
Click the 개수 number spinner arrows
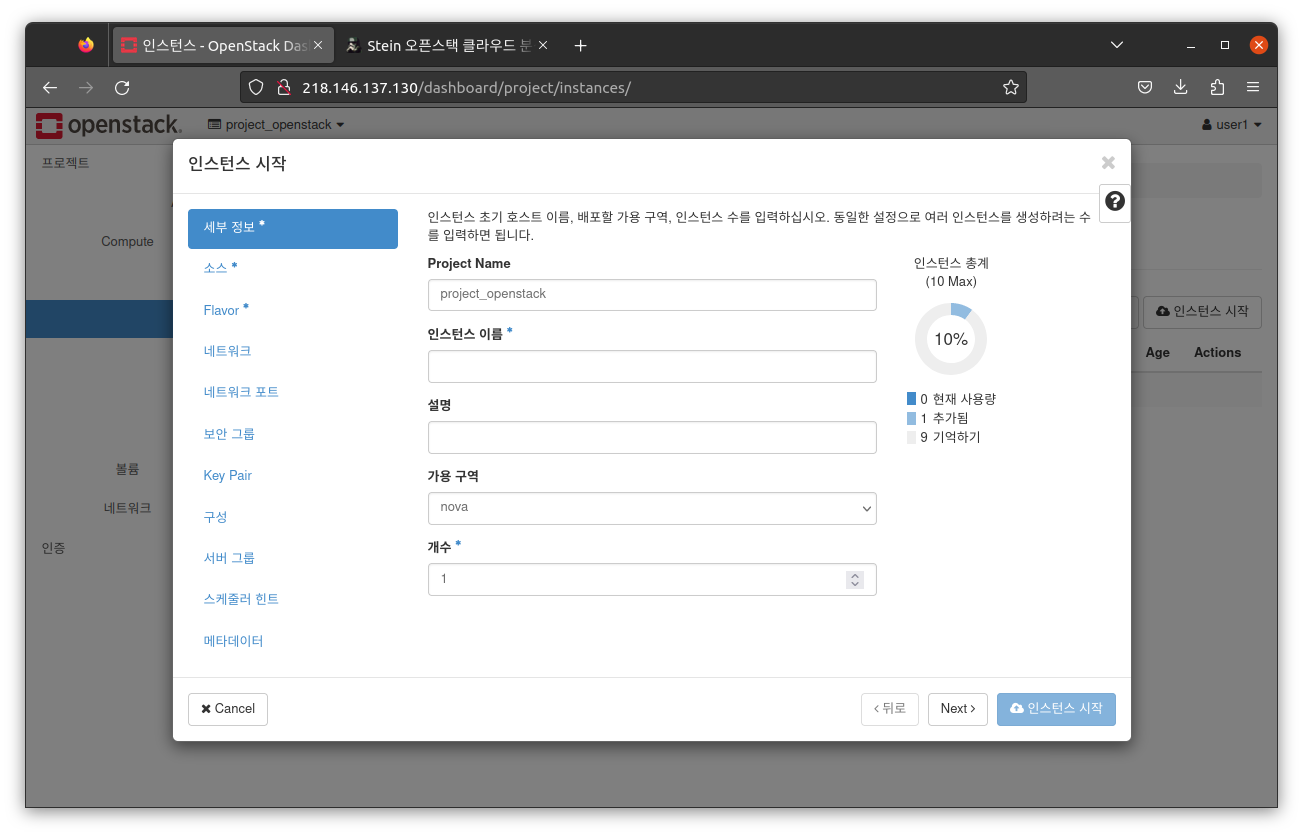point(854,579)
